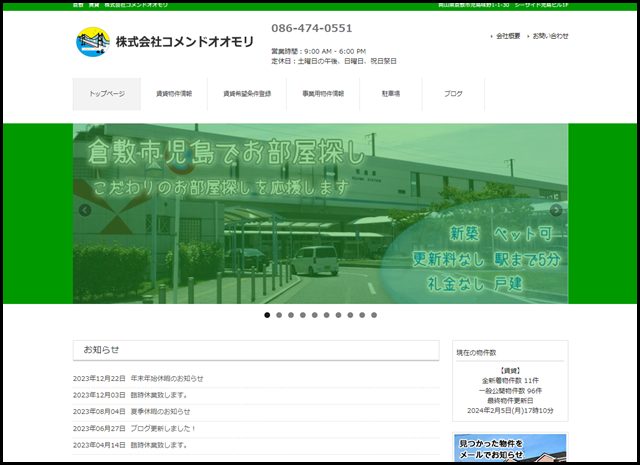The height and width of the screenshot is (465, 640).
Task: Select the fourth slideshow dot
Action: point(302,315)
